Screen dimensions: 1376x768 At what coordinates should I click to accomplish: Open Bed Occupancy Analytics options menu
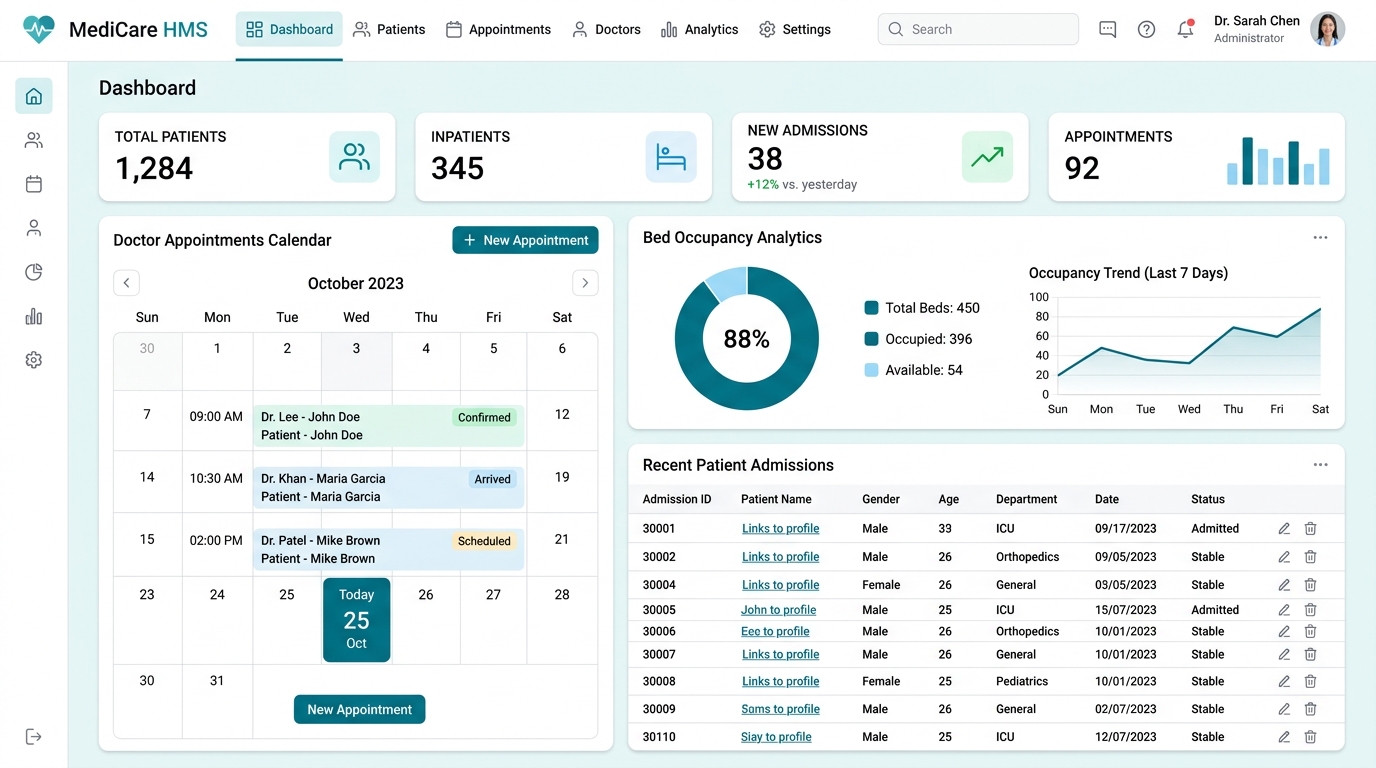[1320, 238]
